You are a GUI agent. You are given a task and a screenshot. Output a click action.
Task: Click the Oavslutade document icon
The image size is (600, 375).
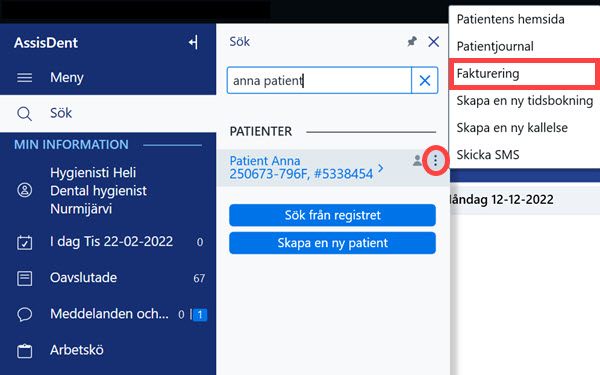[x=24, y=278]
